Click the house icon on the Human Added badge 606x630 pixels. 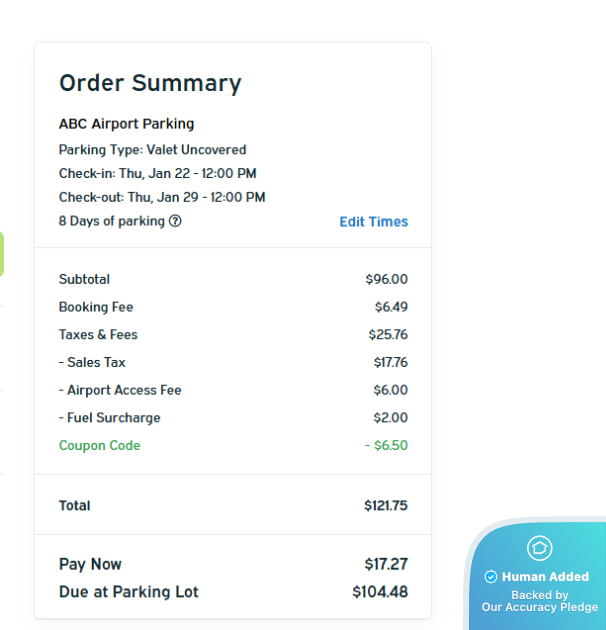540,548
